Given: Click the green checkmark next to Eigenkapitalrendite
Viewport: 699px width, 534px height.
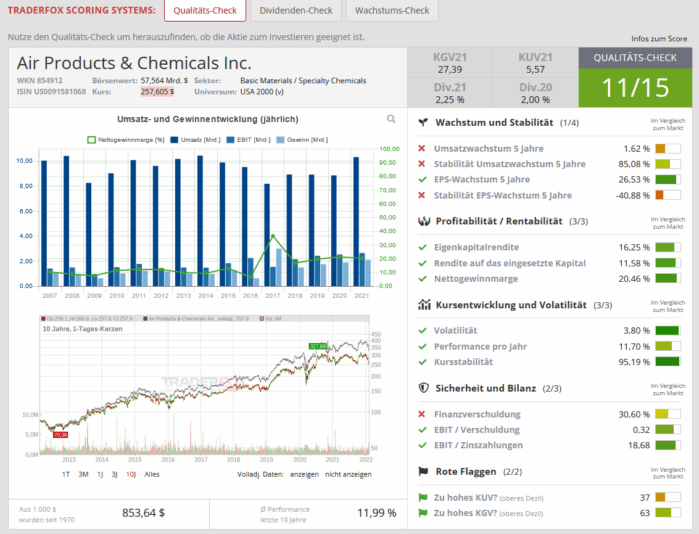Looking at the screenshot, I should (x=422, y=247).
